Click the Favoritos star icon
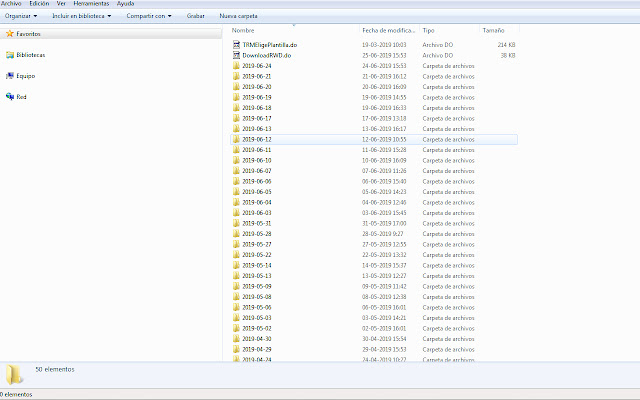Image resolution: width=640 pixels, height=400 pixels. [x=9, y=34]
